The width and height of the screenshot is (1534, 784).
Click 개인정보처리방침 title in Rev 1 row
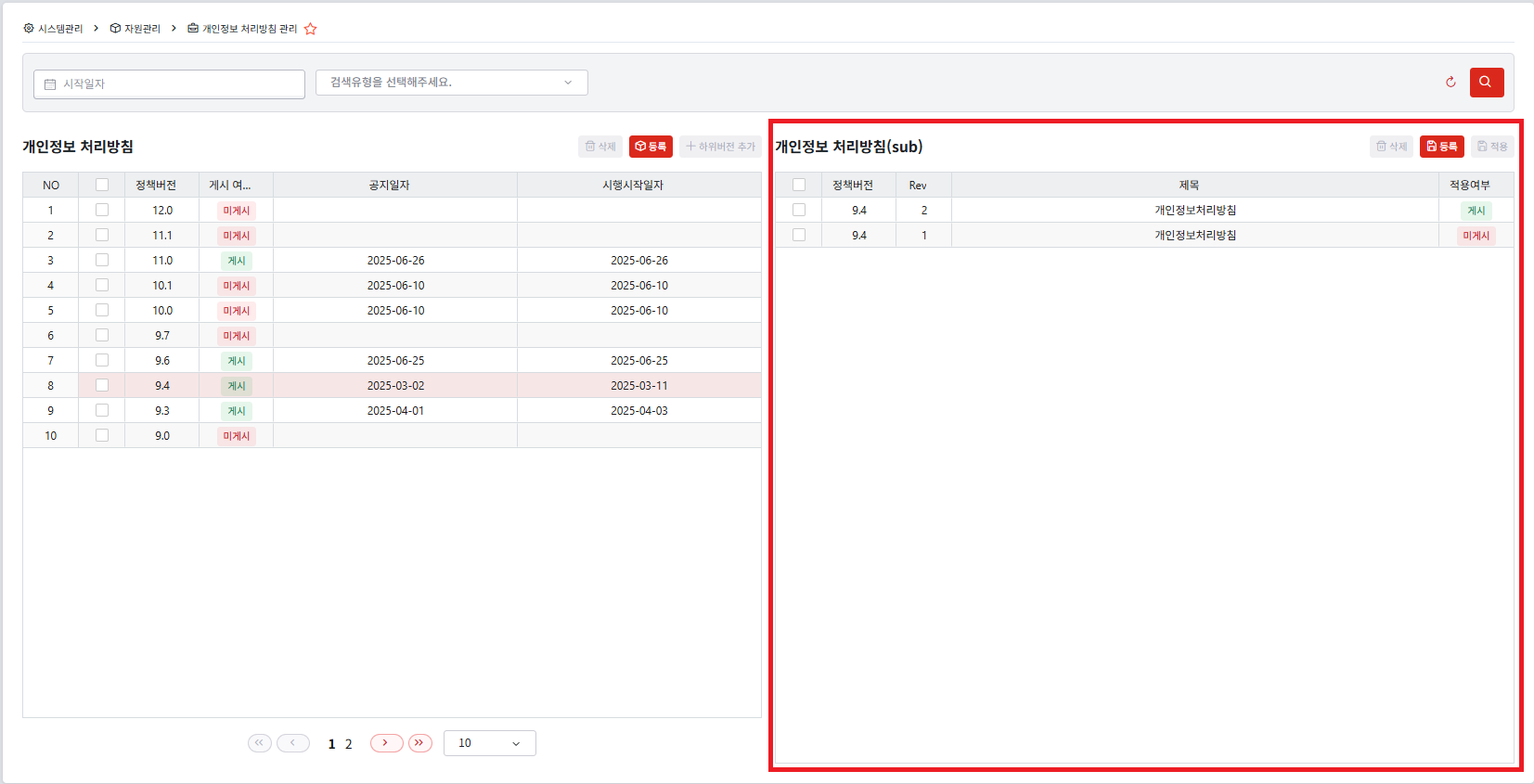[1195, 235]
